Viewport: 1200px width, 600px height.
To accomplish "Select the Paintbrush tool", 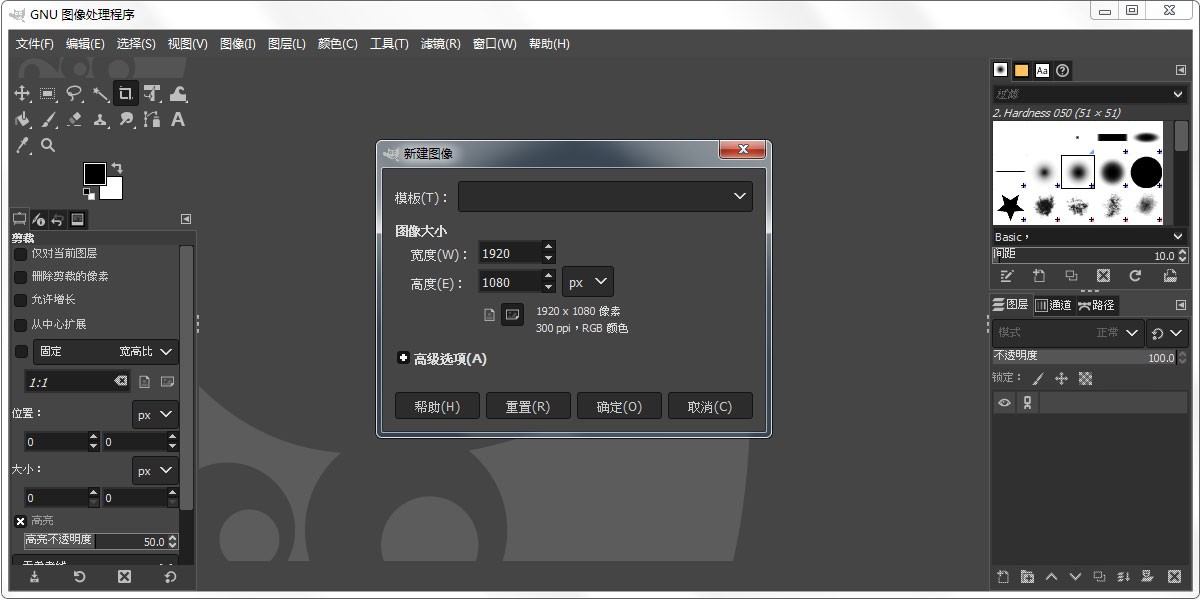I will (48, 119).
